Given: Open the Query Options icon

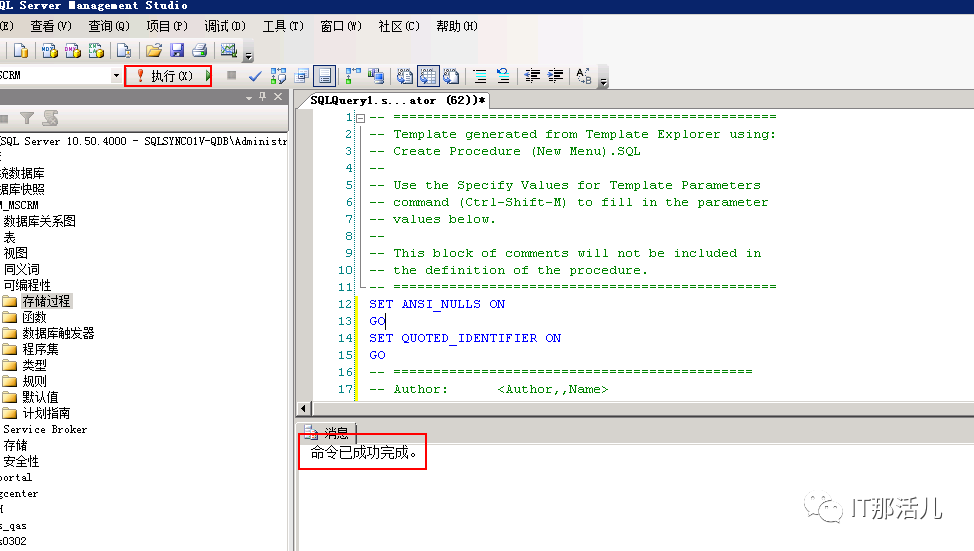Looking at the screenshot, I should [x=301, y=76].
